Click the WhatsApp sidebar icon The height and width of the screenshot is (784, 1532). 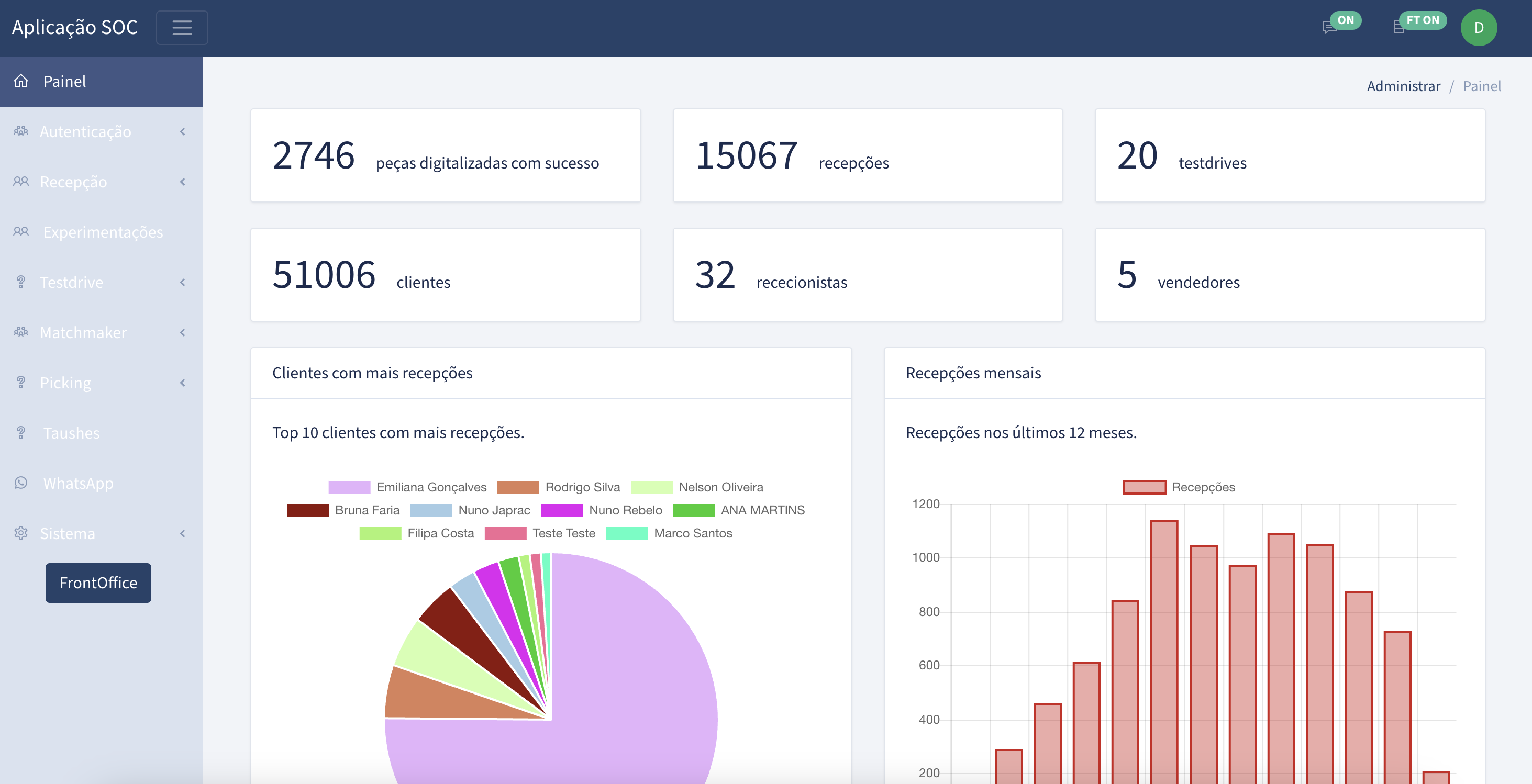point(21,483)
